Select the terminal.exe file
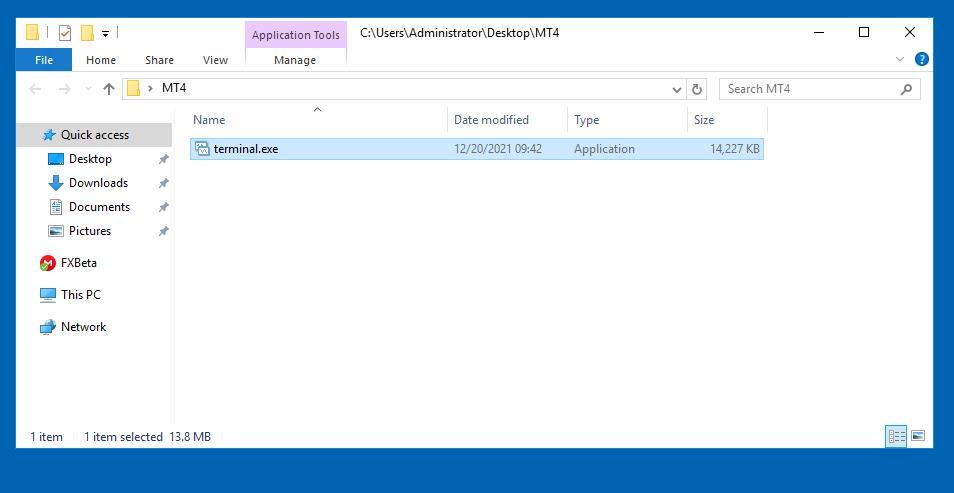This screenshot has width=954, height=493. pyautogui.click(x=476, y=149)
